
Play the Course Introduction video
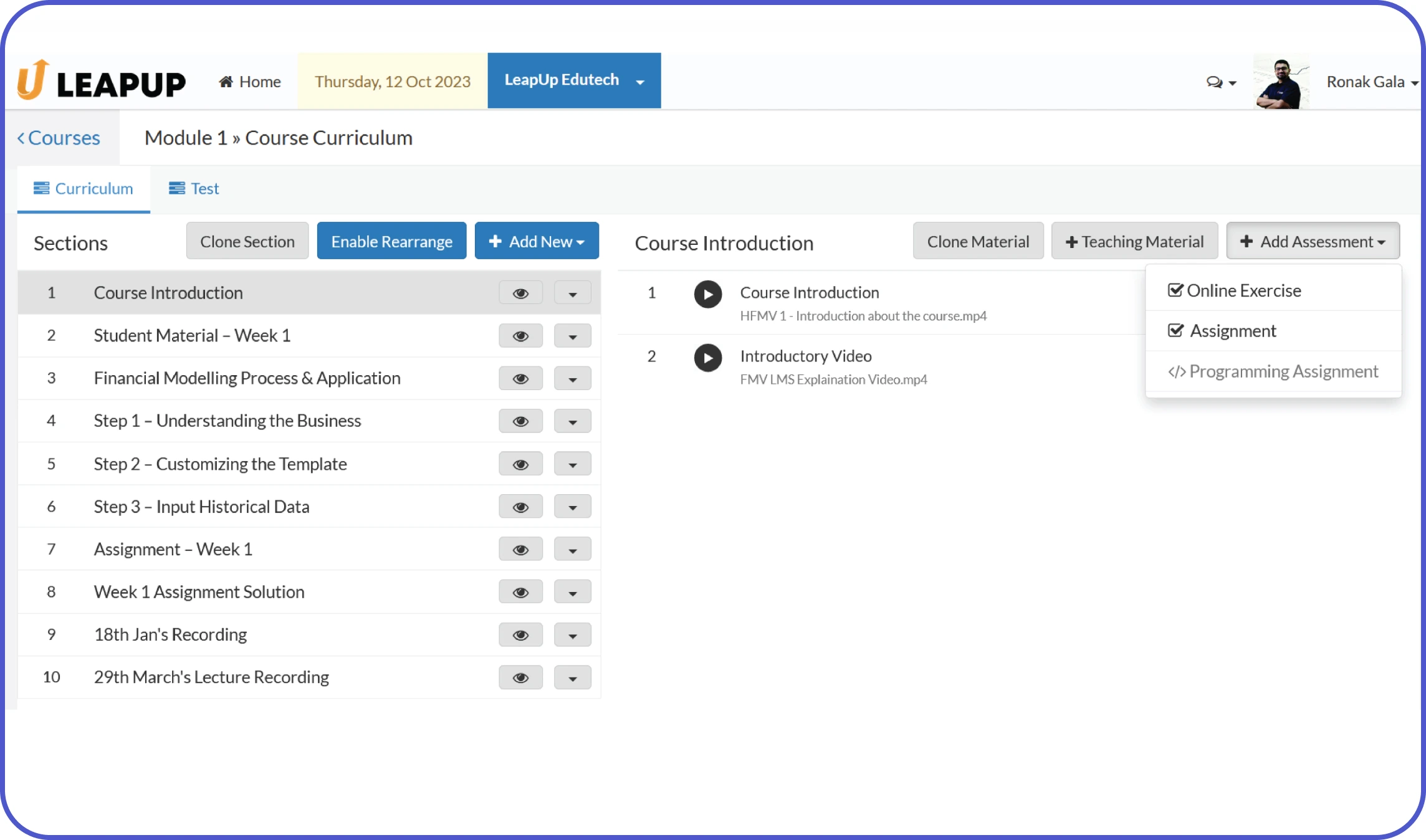(x=707, y=294)
